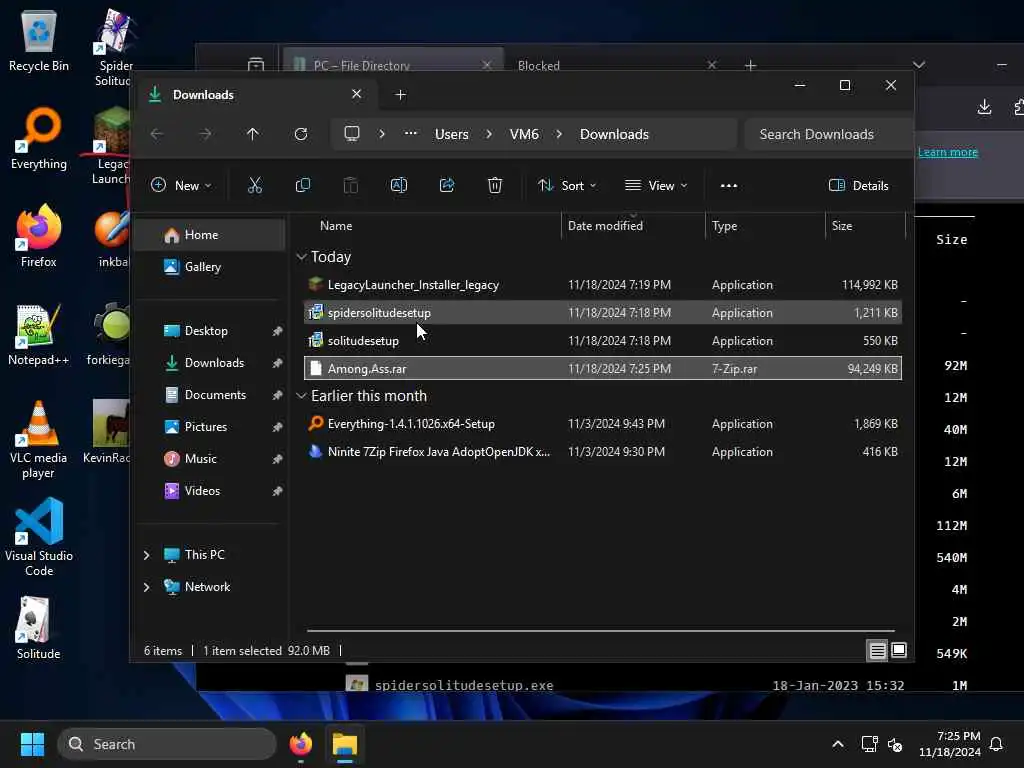Open Gallery in navigation pane
The width and height of the screenshot is (1024, 768).
point(210,267)
